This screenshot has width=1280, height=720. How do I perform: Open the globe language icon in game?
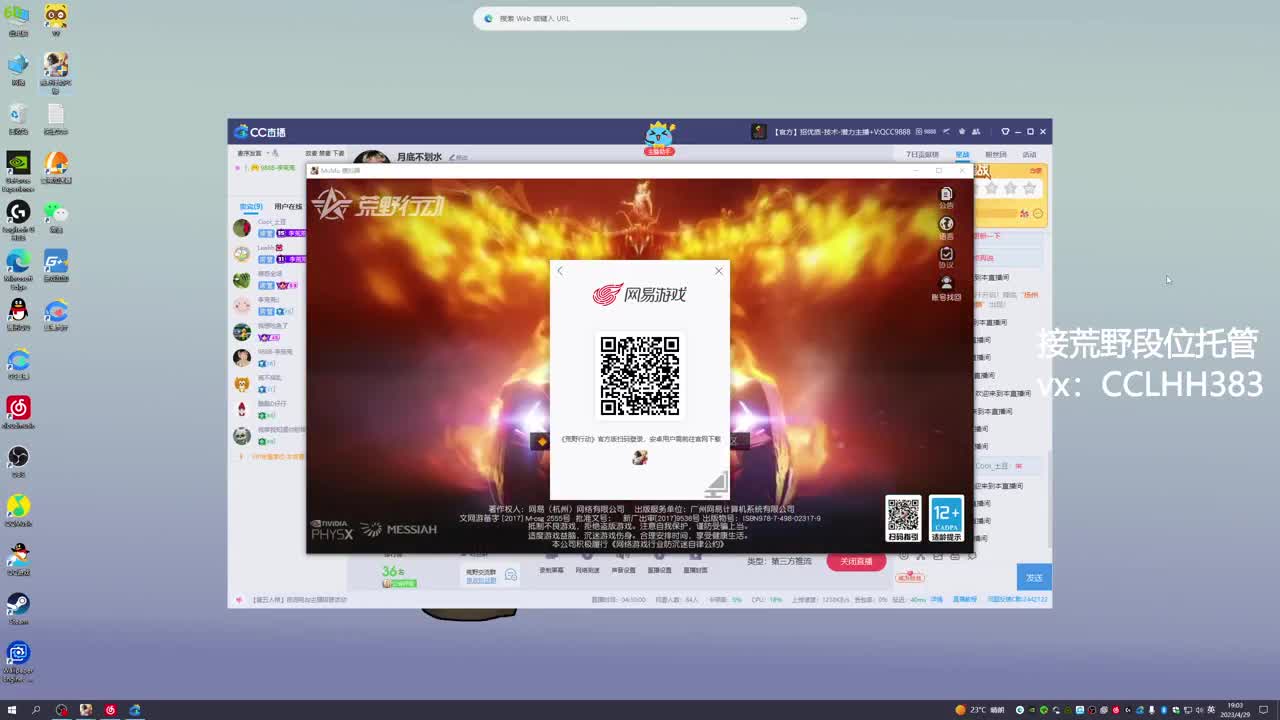pyautogui.click(x=946, y=227)
